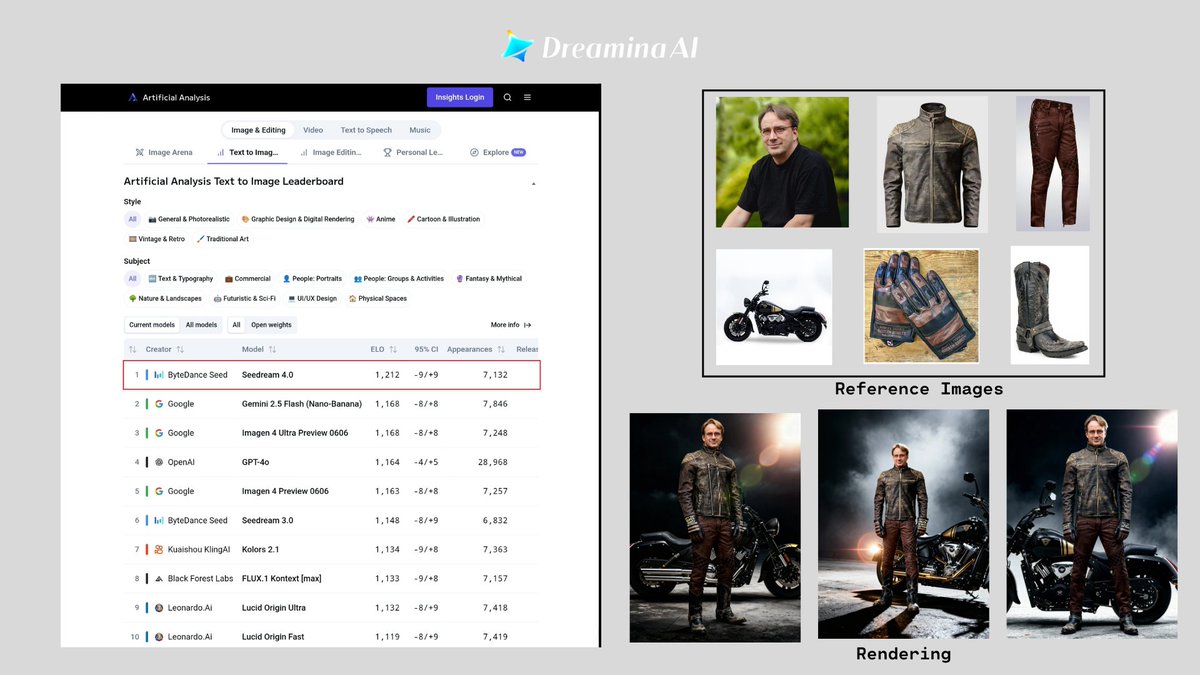Viewport: 1200px width, 675px height.
Task: Sort by ELO using its sort arrows
Action: tap(393, 350)
